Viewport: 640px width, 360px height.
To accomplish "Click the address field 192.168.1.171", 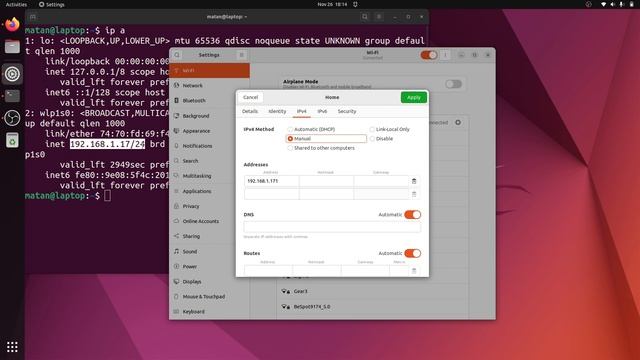I will 271,181.
